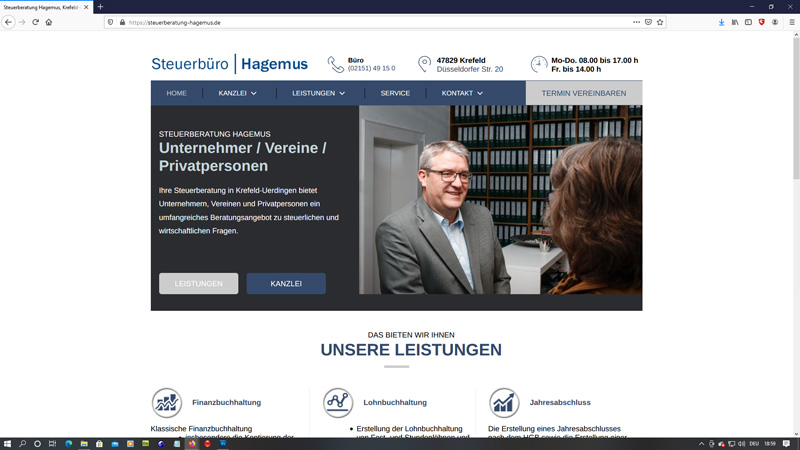Viewport: 800px width, 450px height.
Task: Go to HOME in the navigation bar
Action: pyautogui.click(x=177, y=93)
